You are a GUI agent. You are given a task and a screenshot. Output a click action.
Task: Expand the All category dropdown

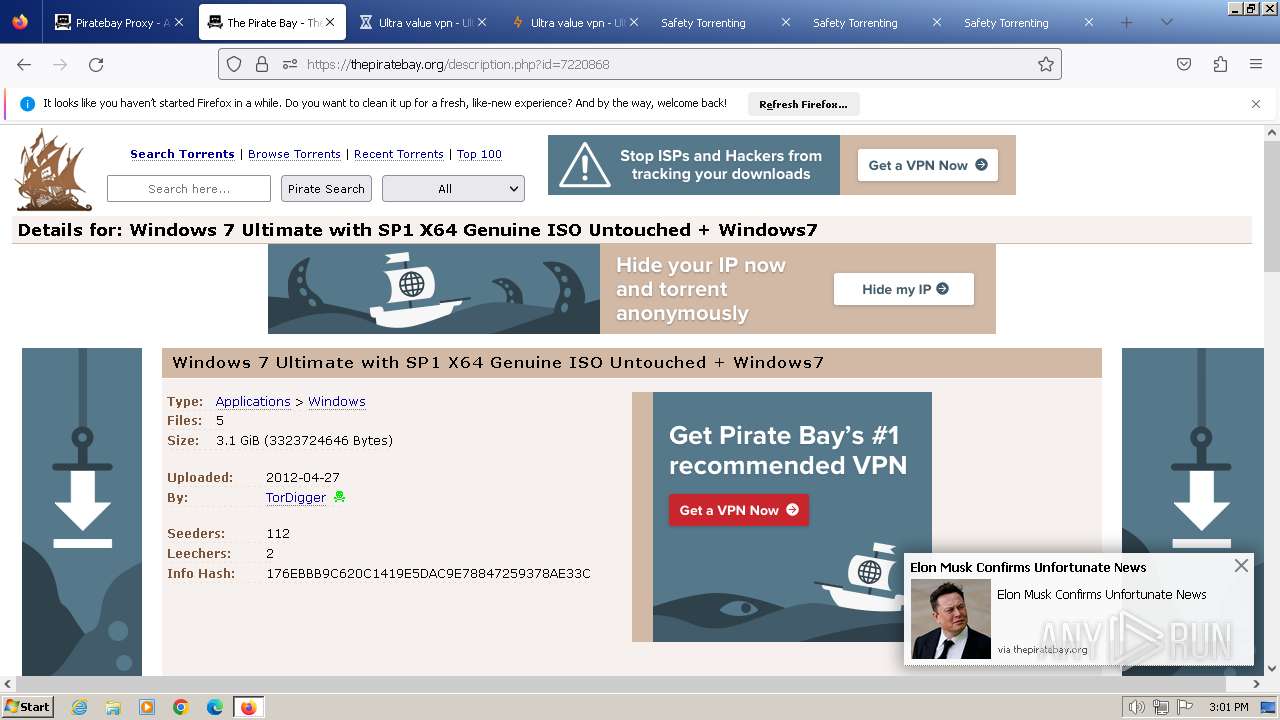click(x=453, y=188)
